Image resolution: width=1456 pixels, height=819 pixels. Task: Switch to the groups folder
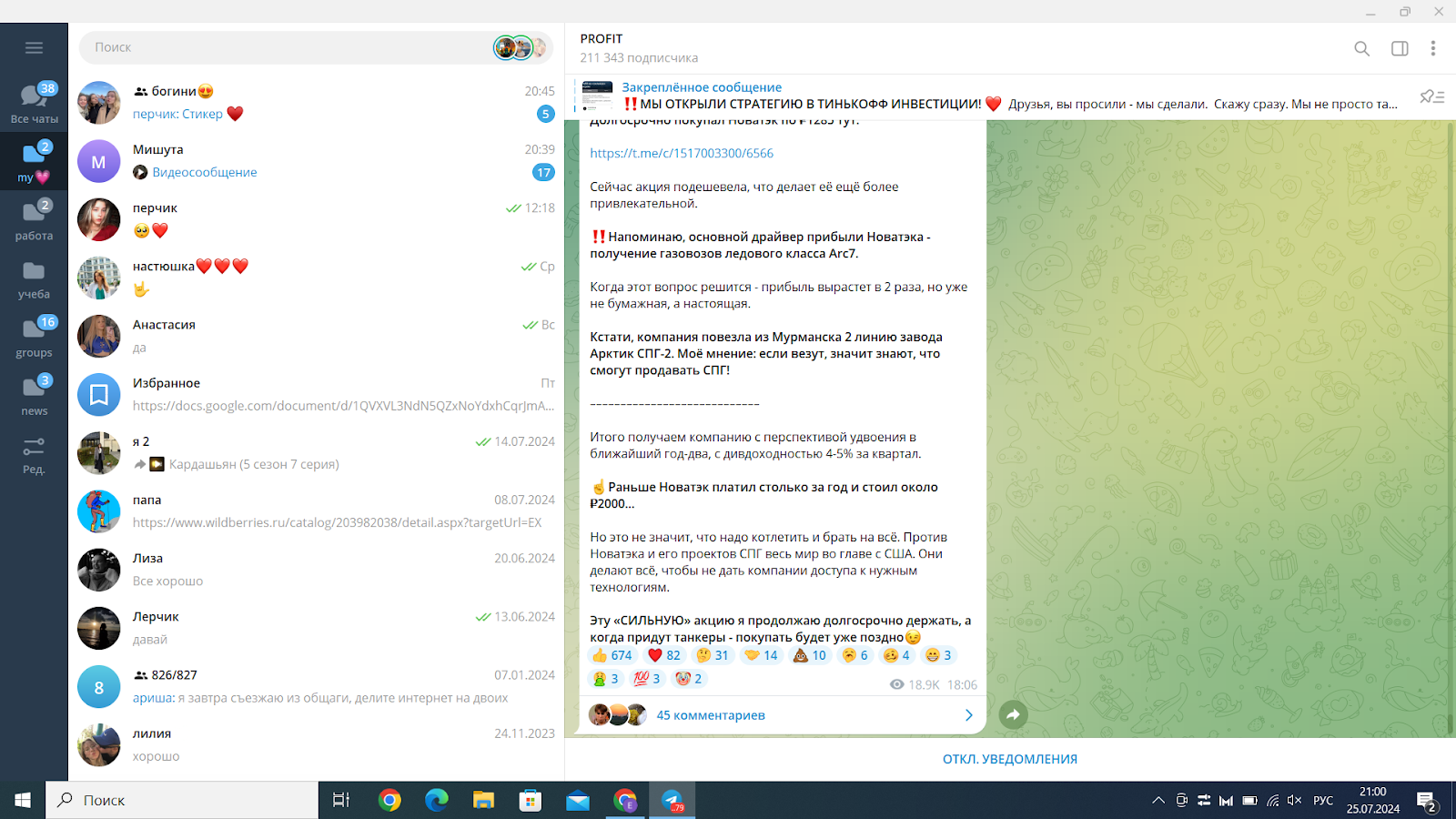[x=34, y=338]
